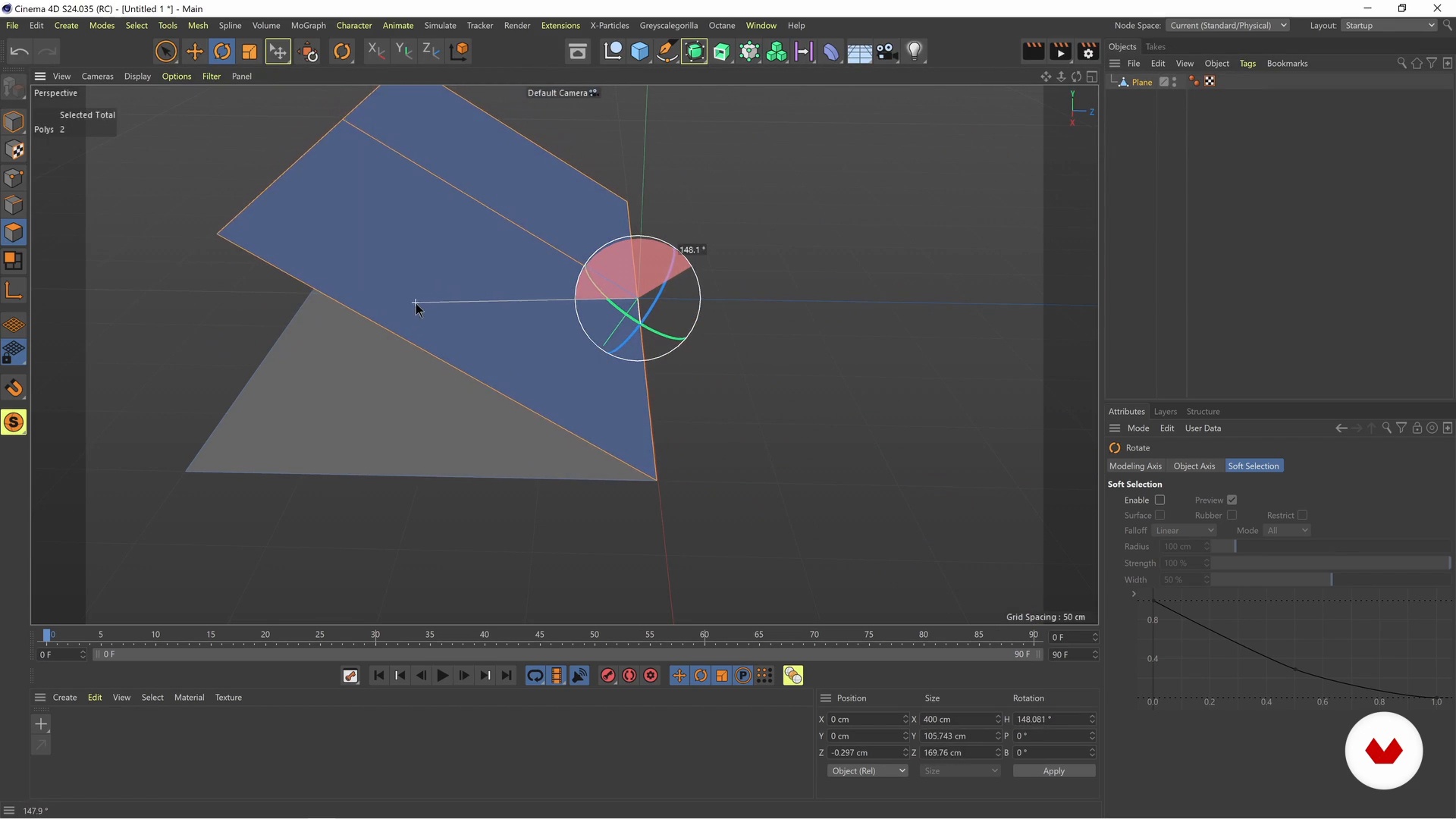This screenshot has height=819, width=1456.
Task: Open Edit Render Settings
Action: point(1088,52)
